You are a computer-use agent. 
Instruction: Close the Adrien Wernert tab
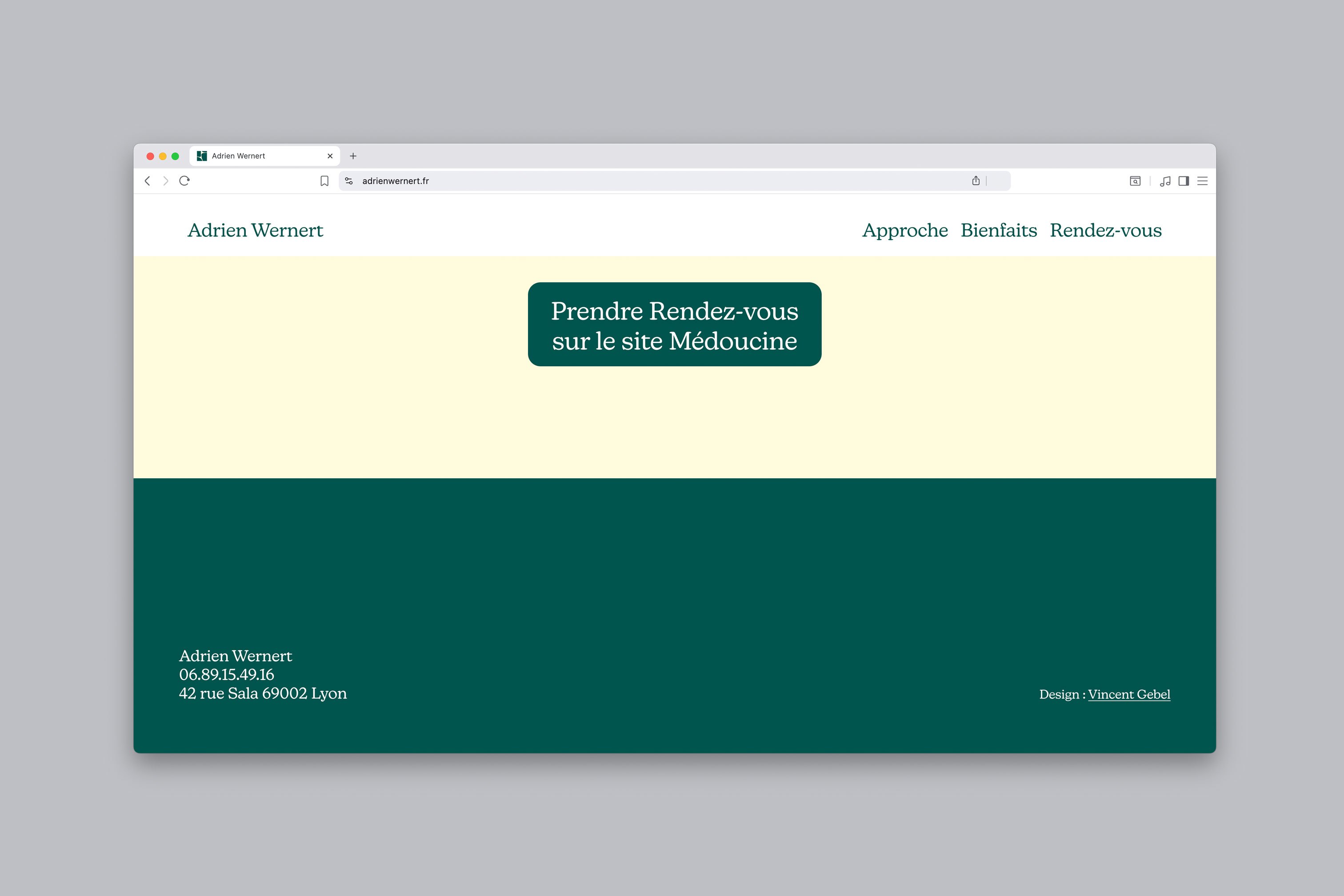[x=330, y=156]
